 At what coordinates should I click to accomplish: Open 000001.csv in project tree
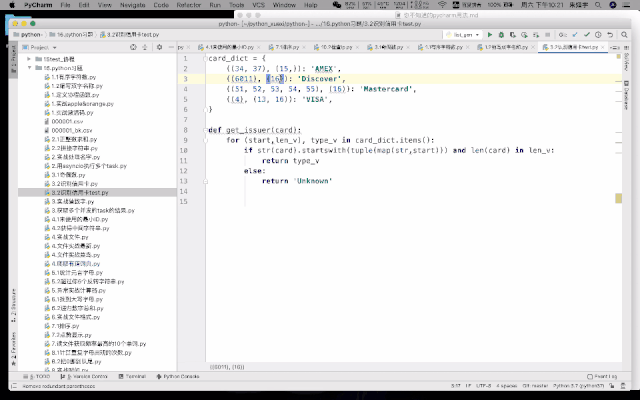[64, 122]
